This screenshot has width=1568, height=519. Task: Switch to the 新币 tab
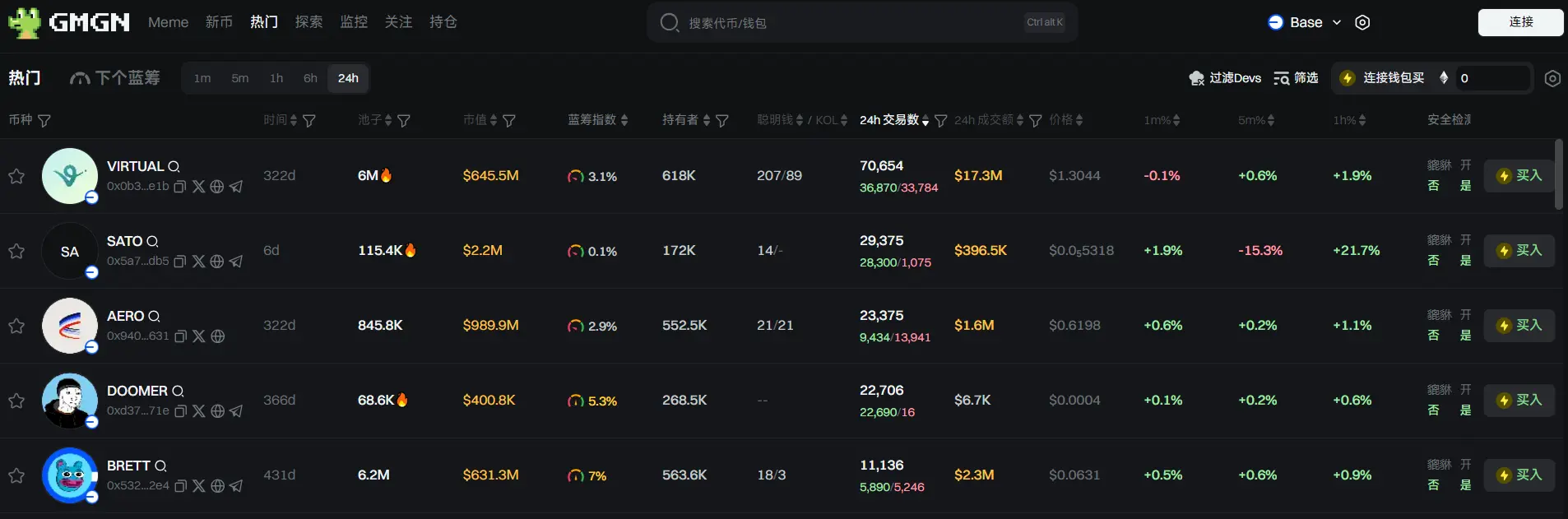[219, 22]
